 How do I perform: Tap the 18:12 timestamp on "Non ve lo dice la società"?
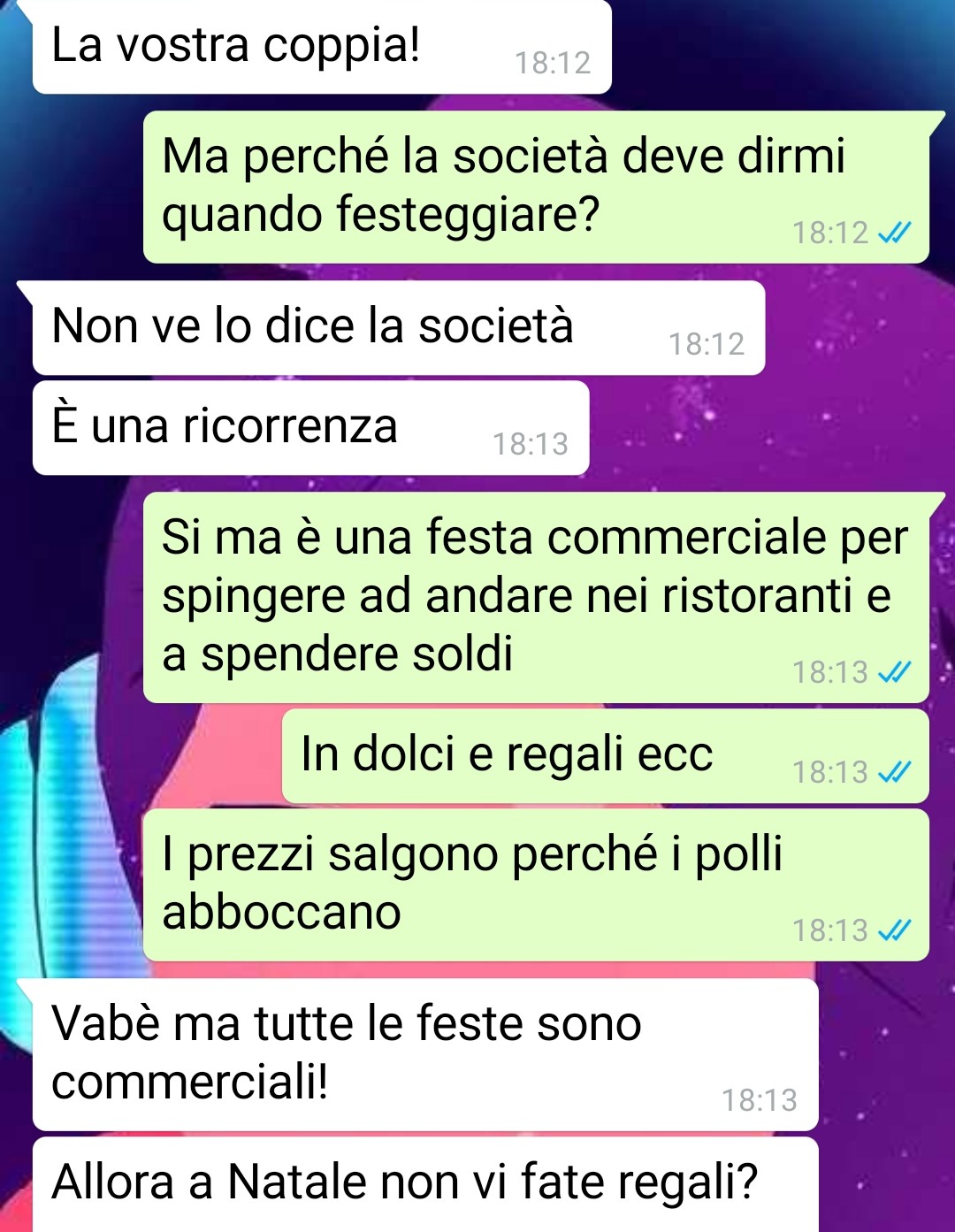pyautogui.click(x=707, y=344)
